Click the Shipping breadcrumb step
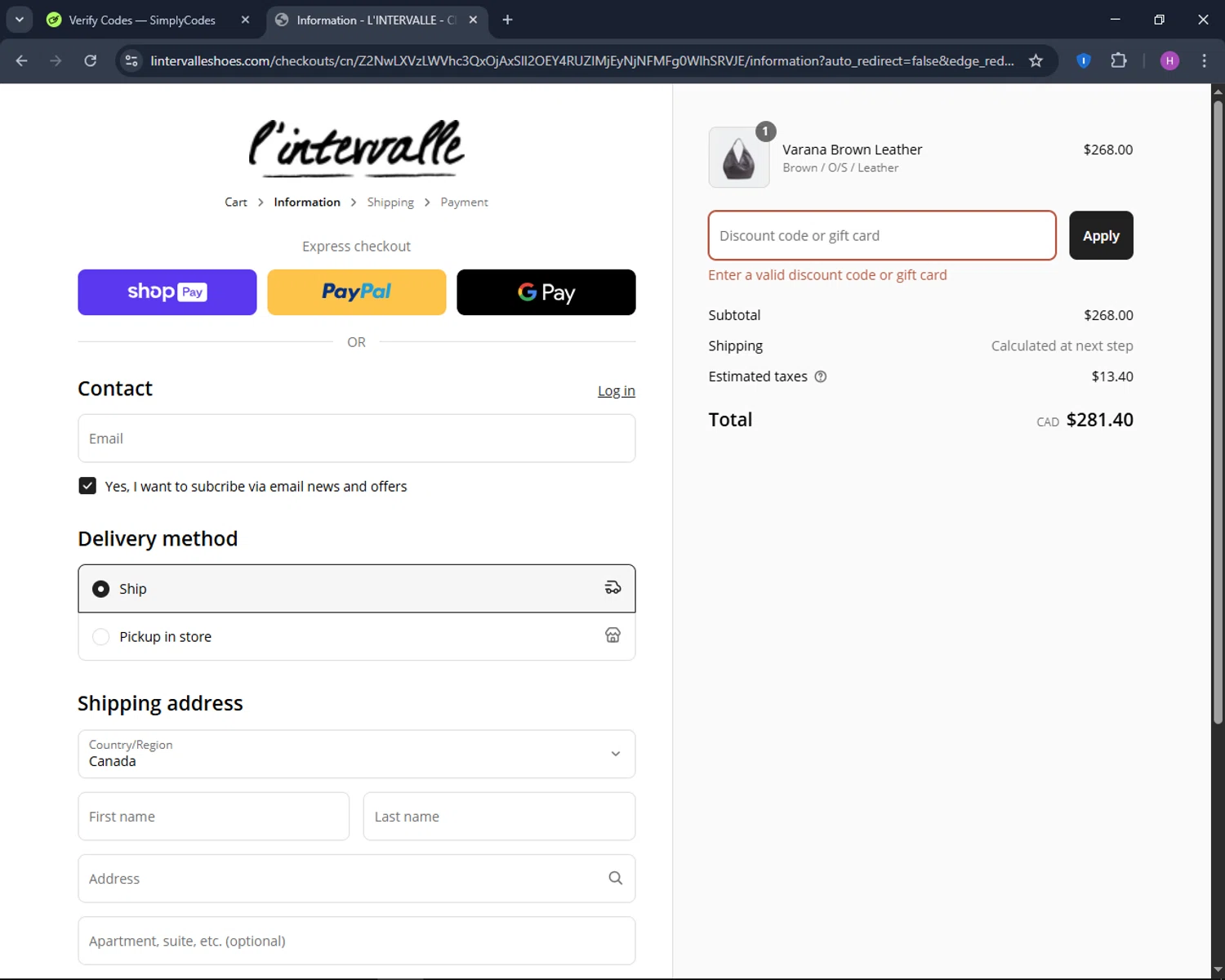Screen dimensions: 1225x980 pos(390,202)
